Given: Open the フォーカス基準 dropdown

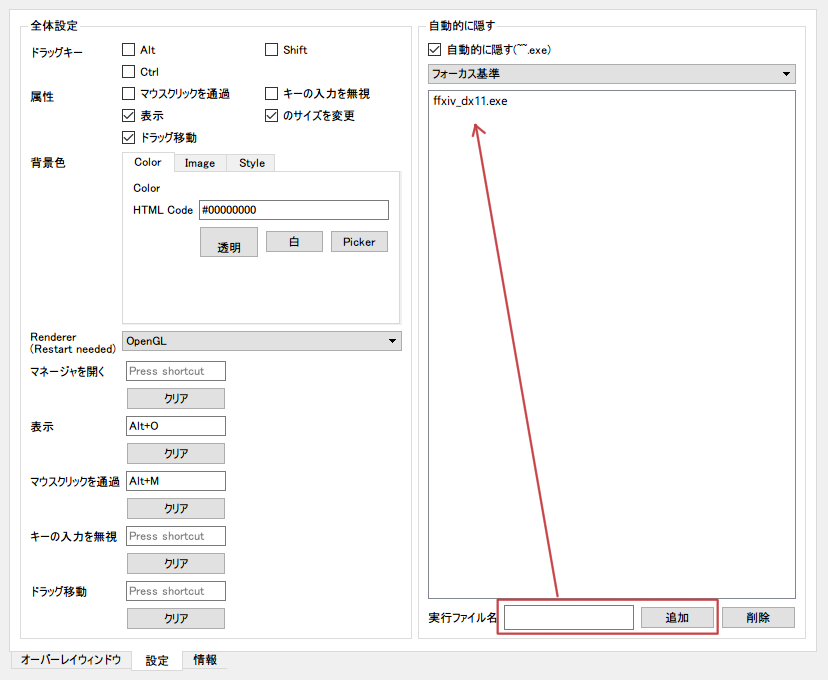Looking at the screenshot, I should click(611, 74).
